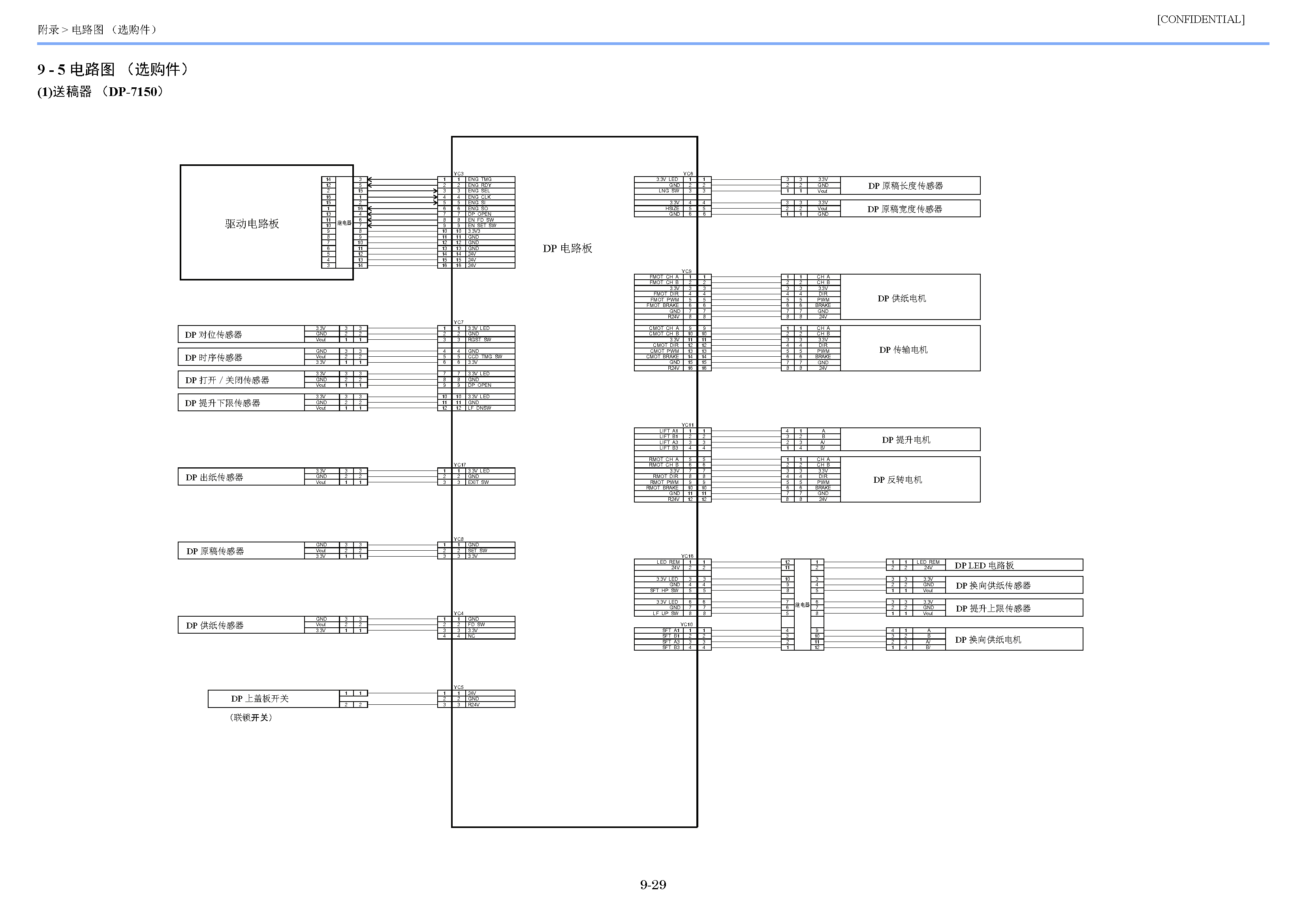Click the 'DP 原稿宽度传感器' box
Screen dimensions: 1307x924
tap(910, 208)
